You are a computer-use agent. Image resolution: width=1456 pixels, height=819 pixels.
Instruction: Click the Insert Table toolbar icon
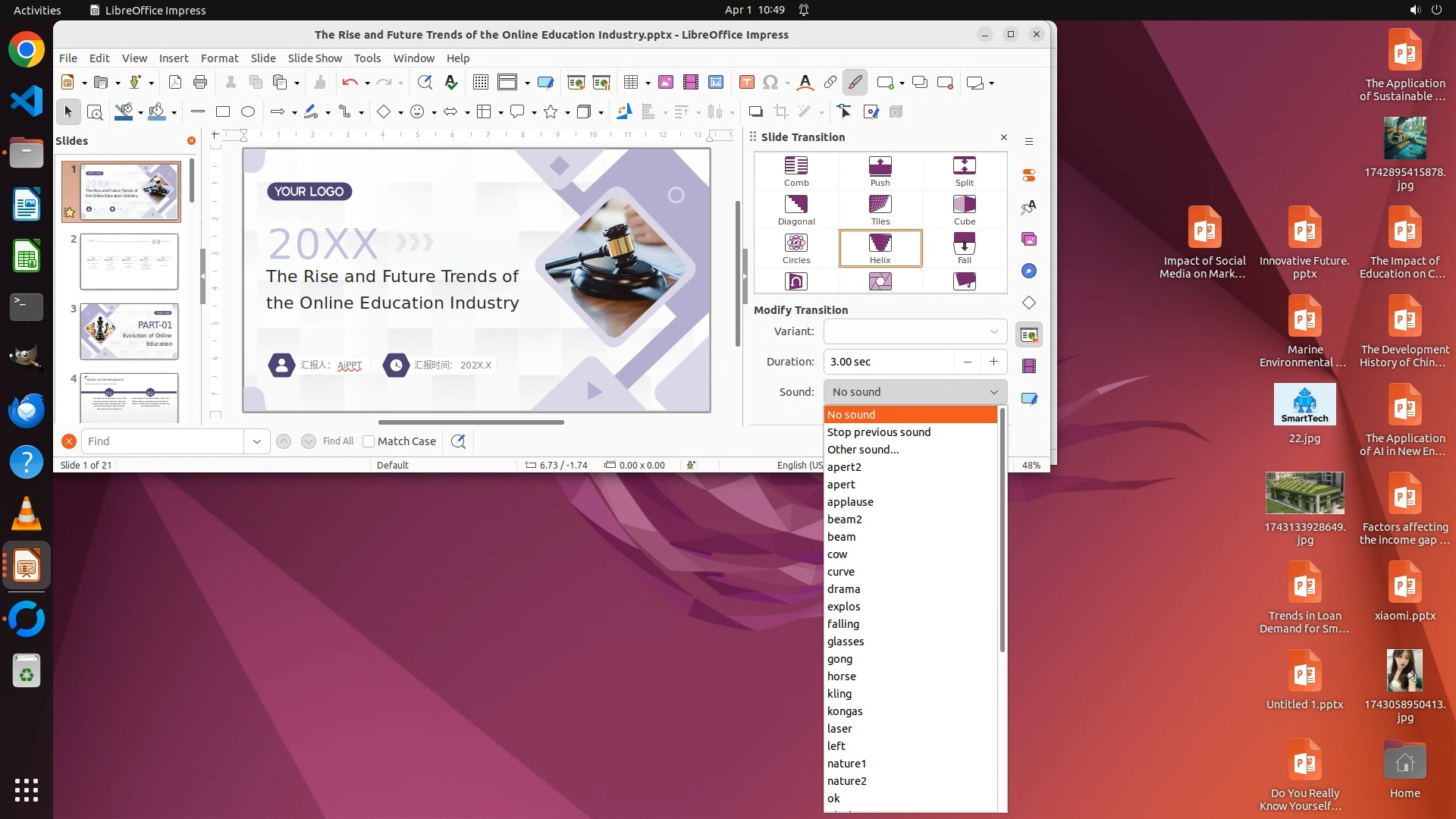[630, 83]
